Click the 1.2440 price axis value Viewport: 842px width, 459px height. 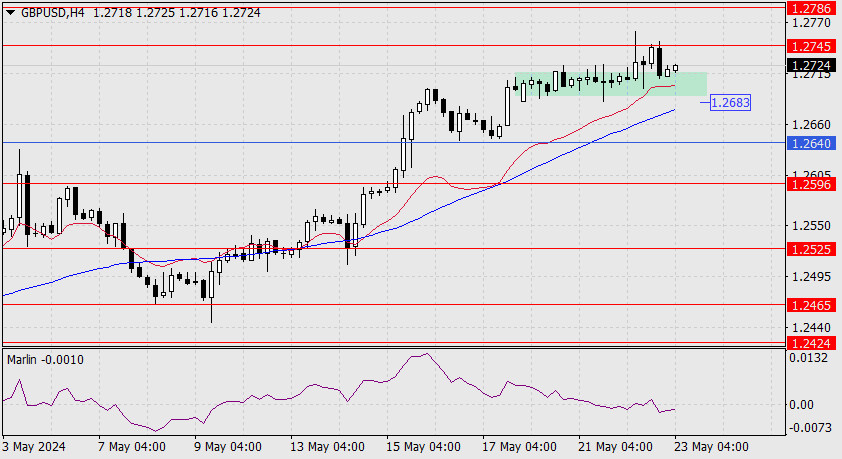(811, 327)
